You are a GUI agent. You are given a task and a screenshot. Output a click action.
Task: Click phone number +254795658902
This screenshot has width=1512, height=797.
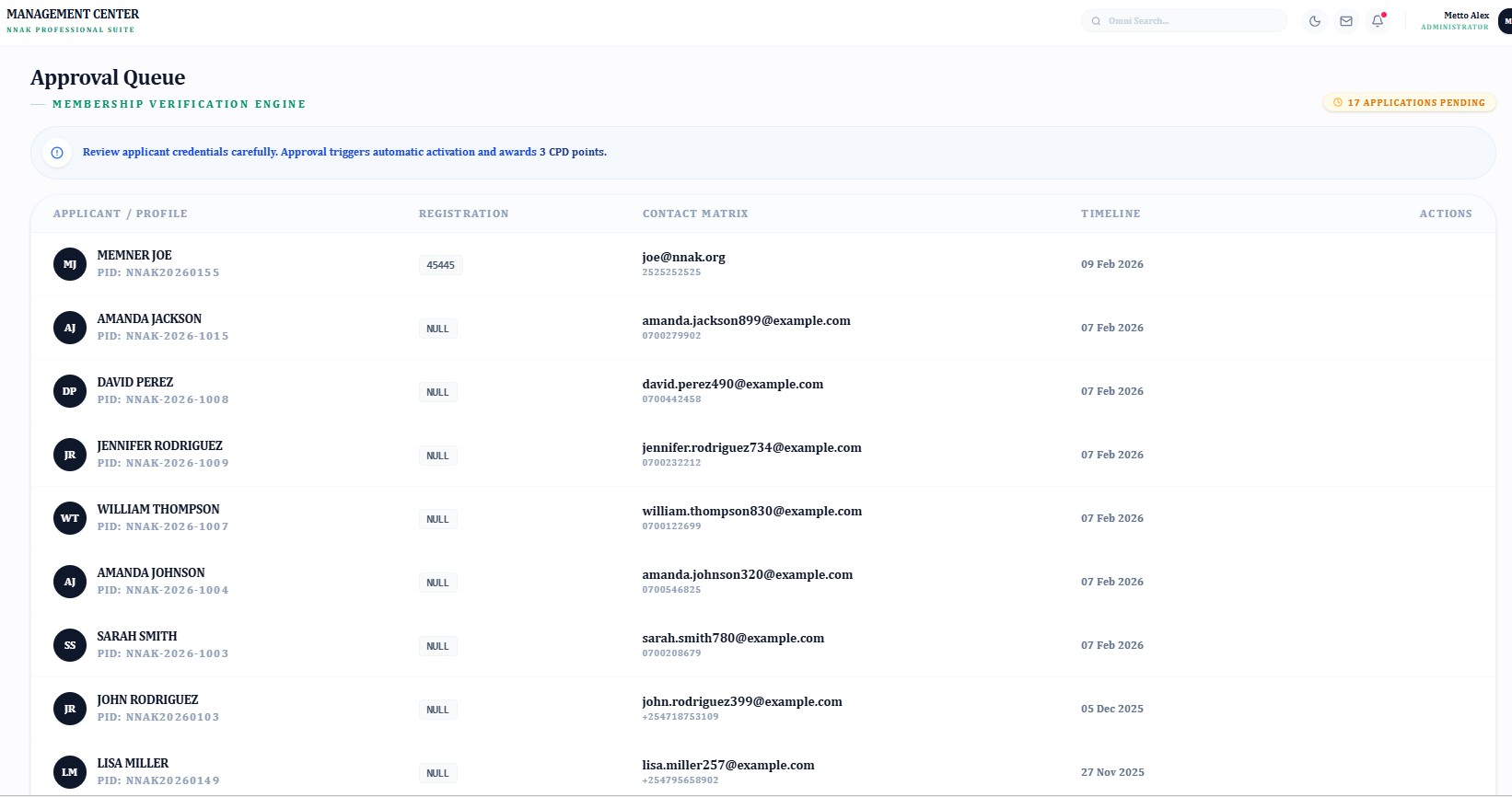tap(680, 780)
